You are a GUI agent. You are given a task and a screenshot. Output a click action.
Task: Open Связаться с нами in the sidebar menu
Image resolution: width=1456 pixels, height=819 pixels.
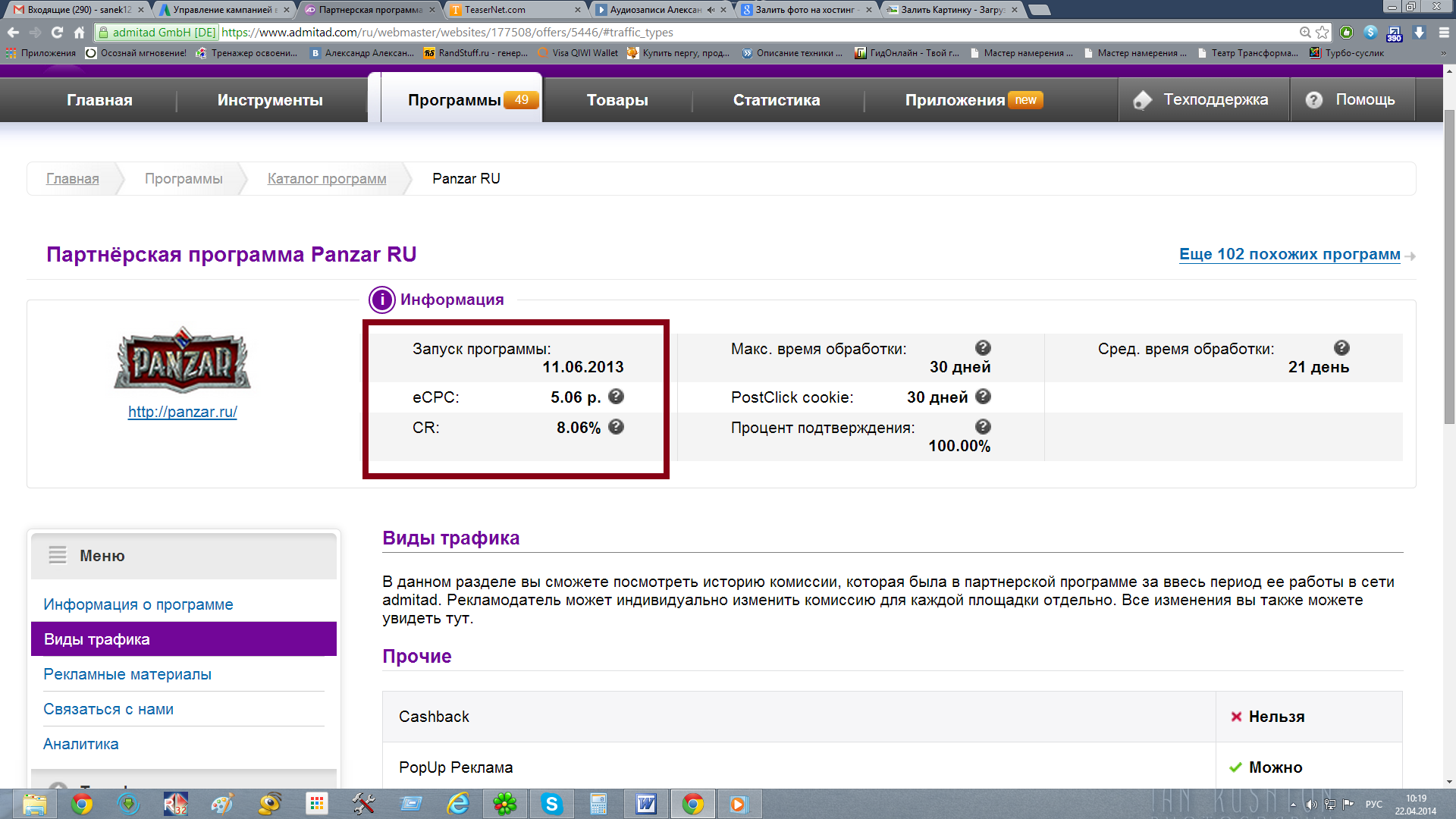point(108,709)
